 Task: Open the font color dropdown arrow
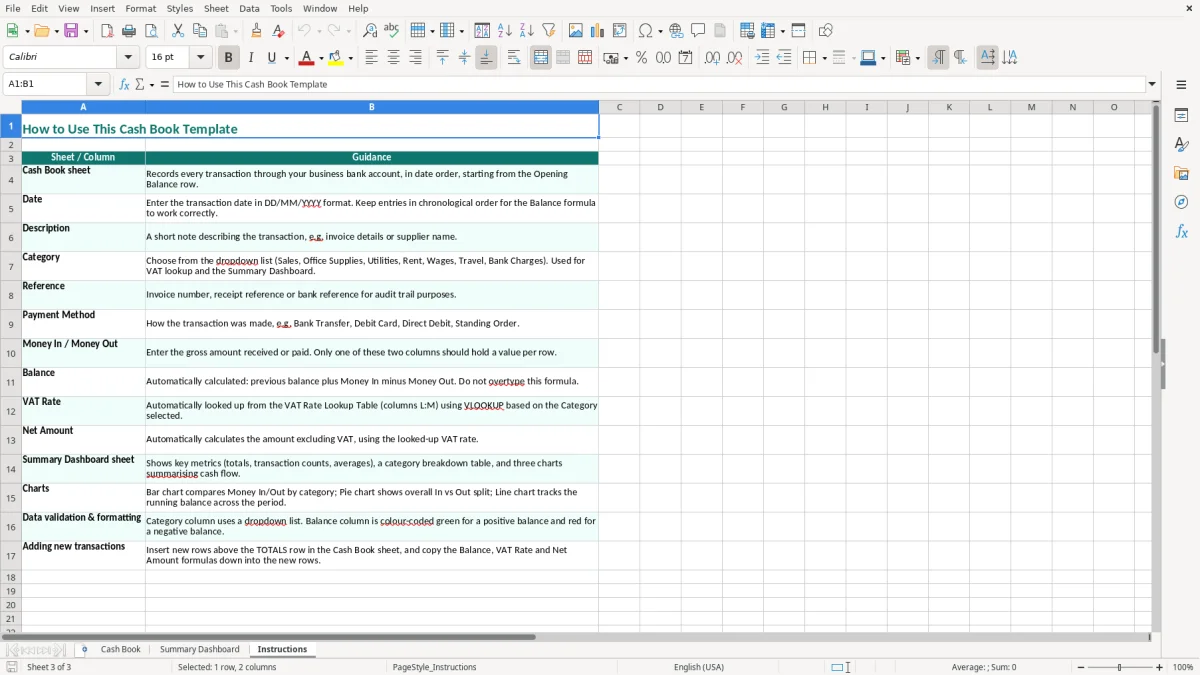(x=320, y=59)
